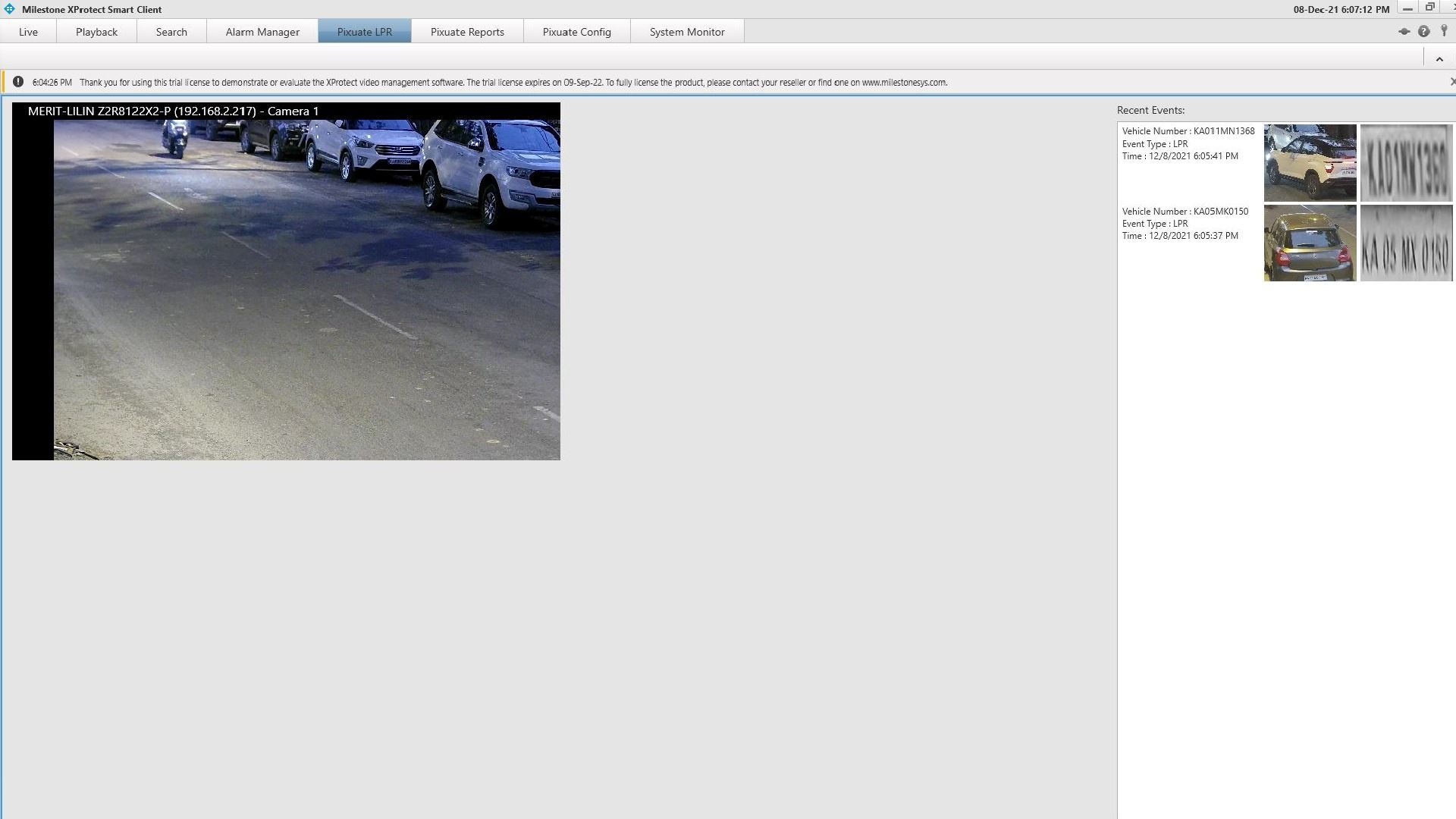Viewport: 1456px width, 819px height.
Task: Open the Pixuate Reports tab
Action: [x=467, y=32]
